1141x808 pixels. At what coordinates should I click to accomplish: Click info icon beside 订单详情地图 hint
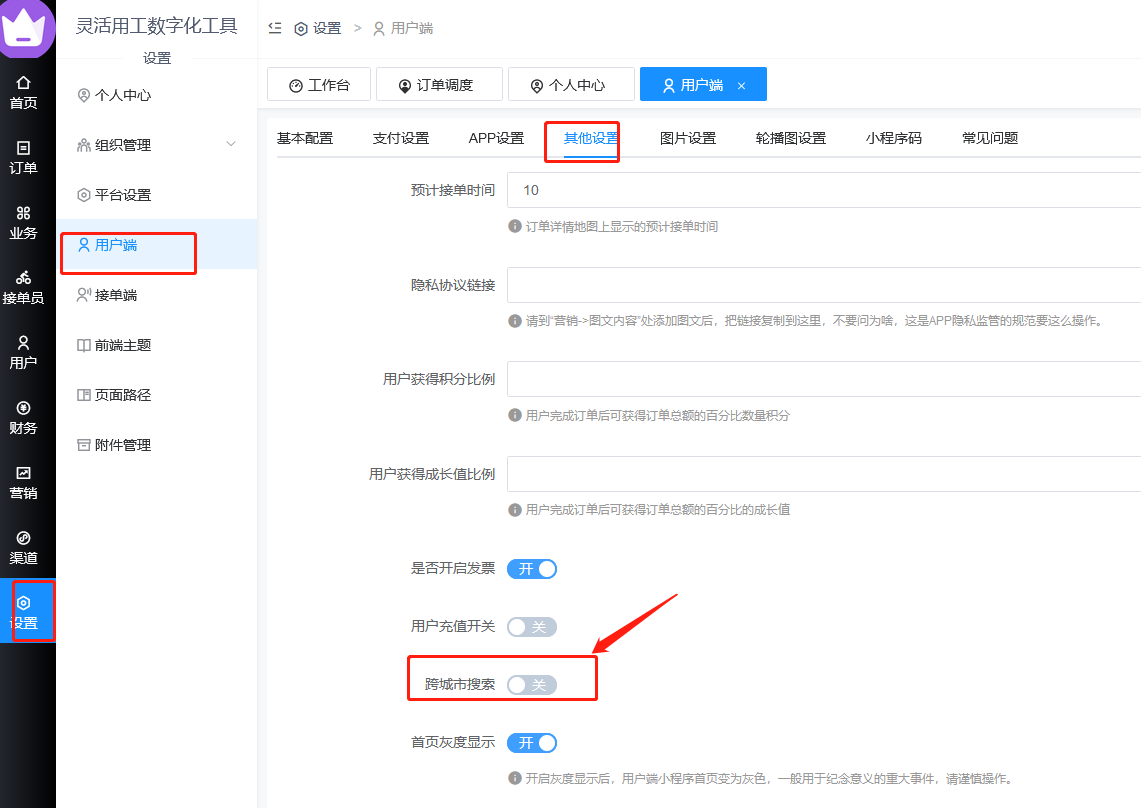click(x=514, y=226)
